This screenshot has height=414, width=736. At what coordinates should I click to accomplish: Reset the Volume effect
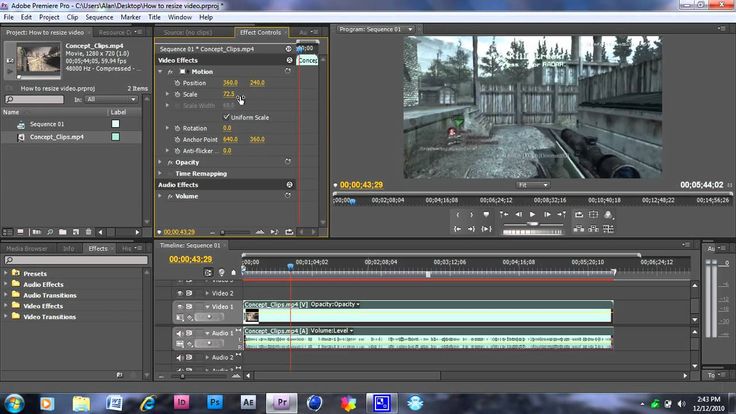point(288,196)
